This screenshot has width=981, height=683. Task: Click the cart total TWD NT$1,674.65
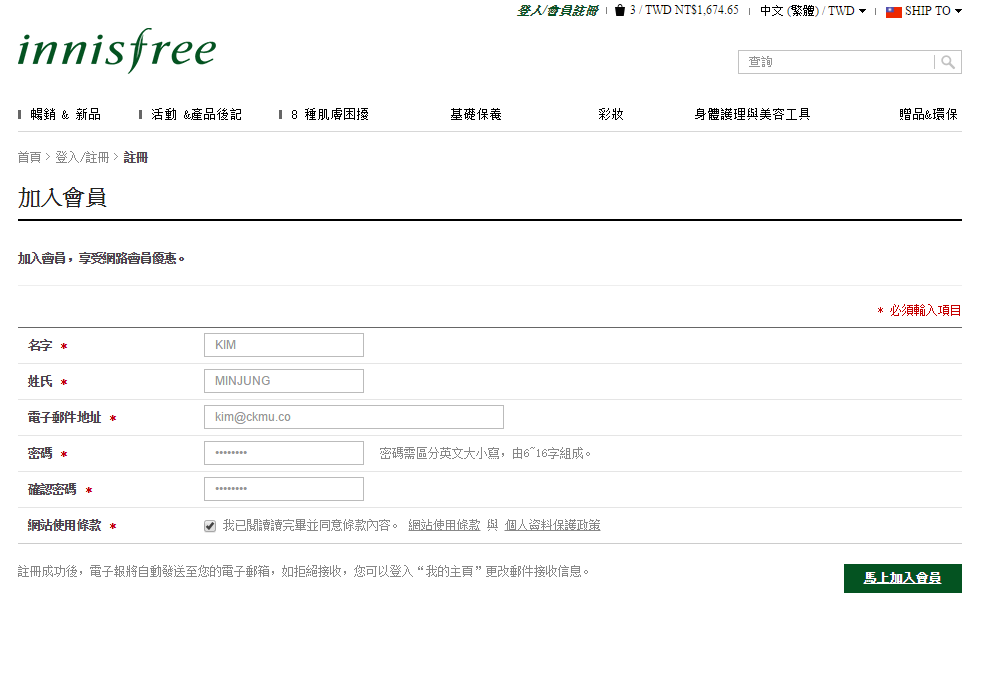point(691,10)
